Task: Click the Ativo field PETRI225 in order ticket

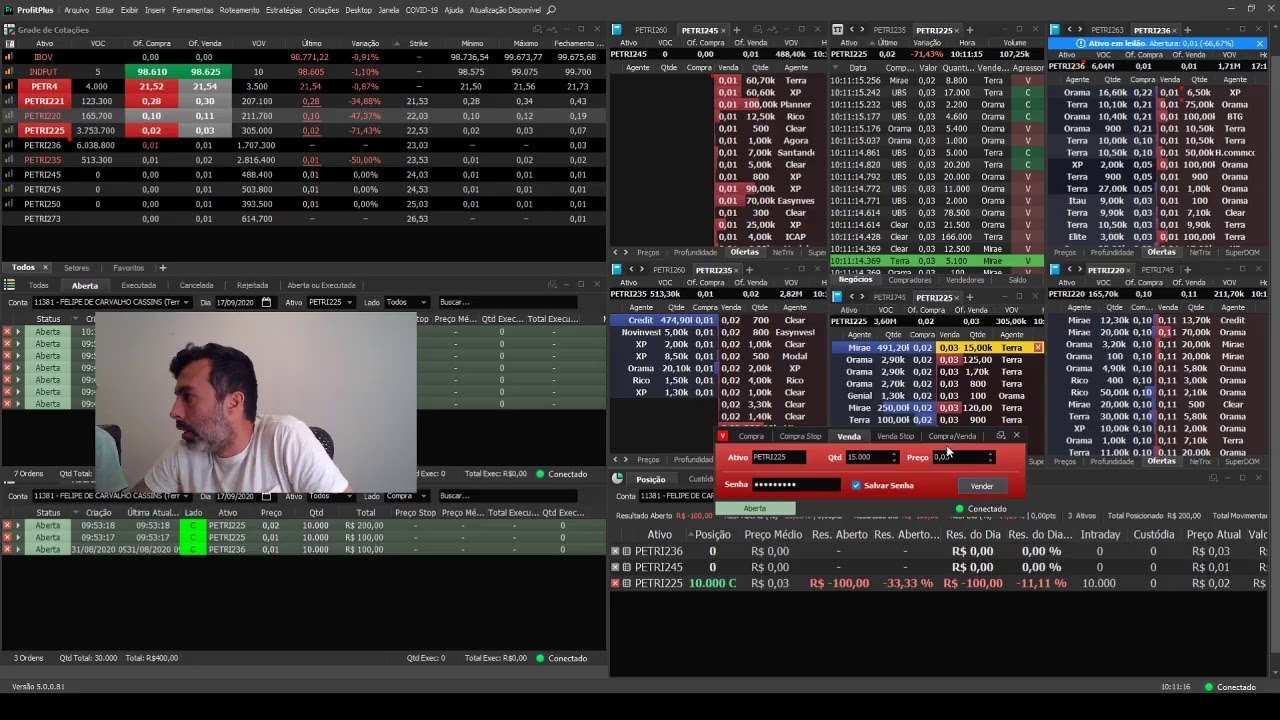Action: 779,457
